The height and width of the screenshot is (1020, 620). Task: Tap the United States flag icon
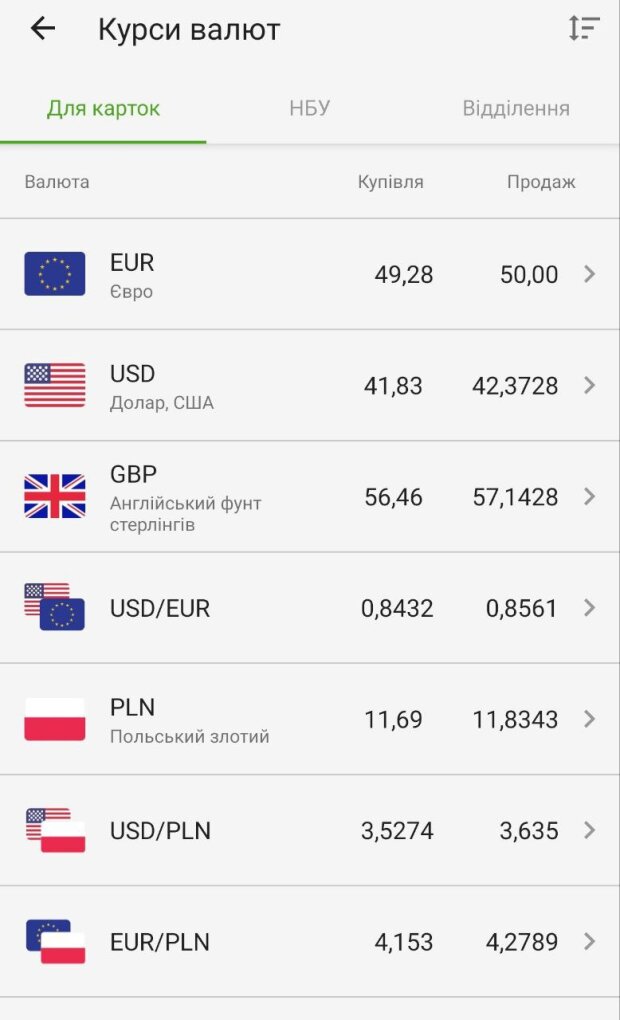pos(55,385)
